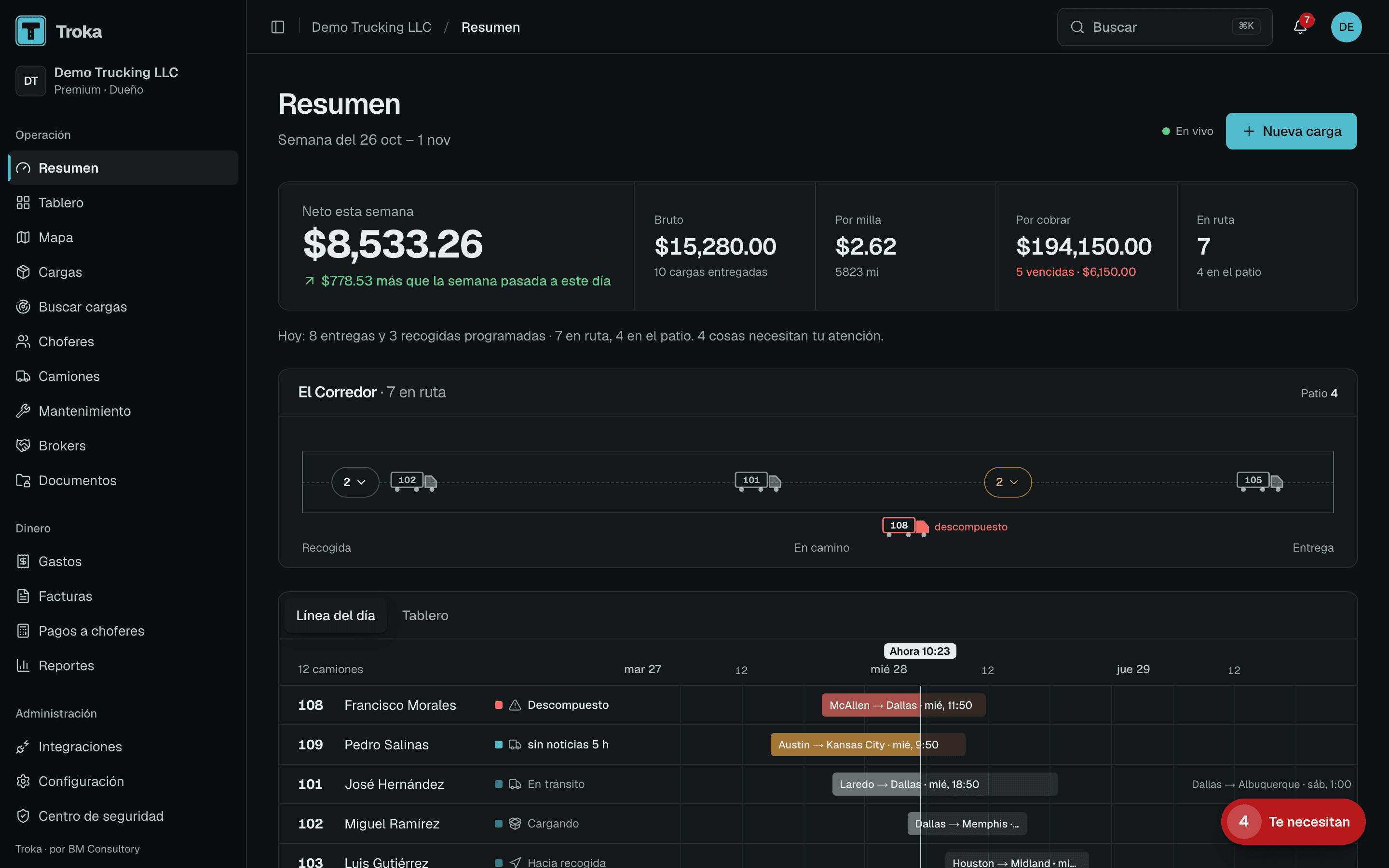The width and height of the screenshot is (1389, 868).
Task: Expand the amber cluster of 2 trucks
Action: point(1008,482)
